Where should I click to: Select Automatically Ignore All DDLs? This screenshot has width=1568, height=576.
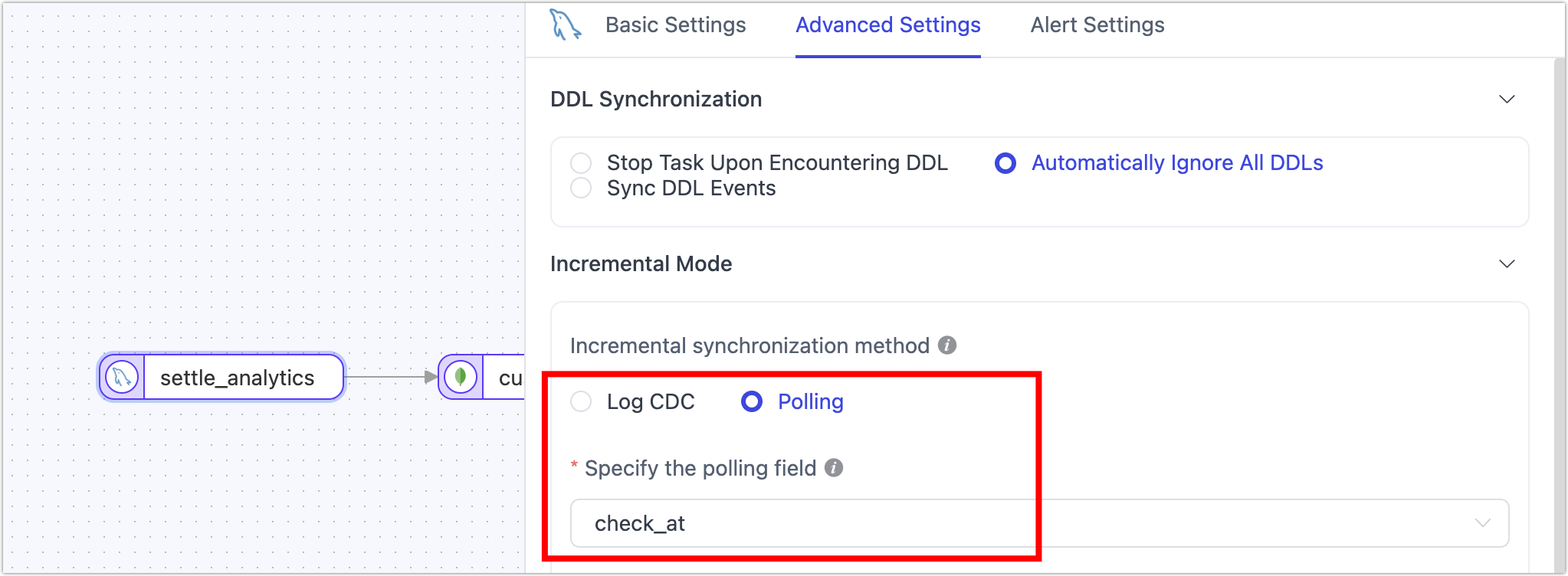click(x=1005, y=163)
